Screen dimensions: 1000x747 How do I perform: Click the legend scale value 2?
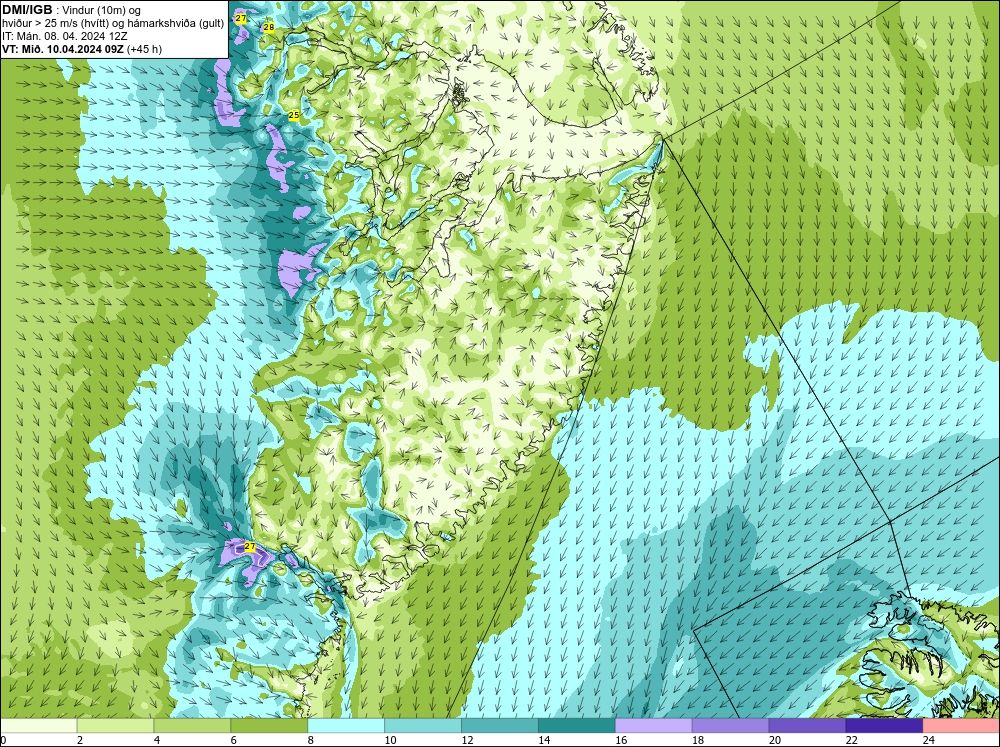tap(80, 740)
